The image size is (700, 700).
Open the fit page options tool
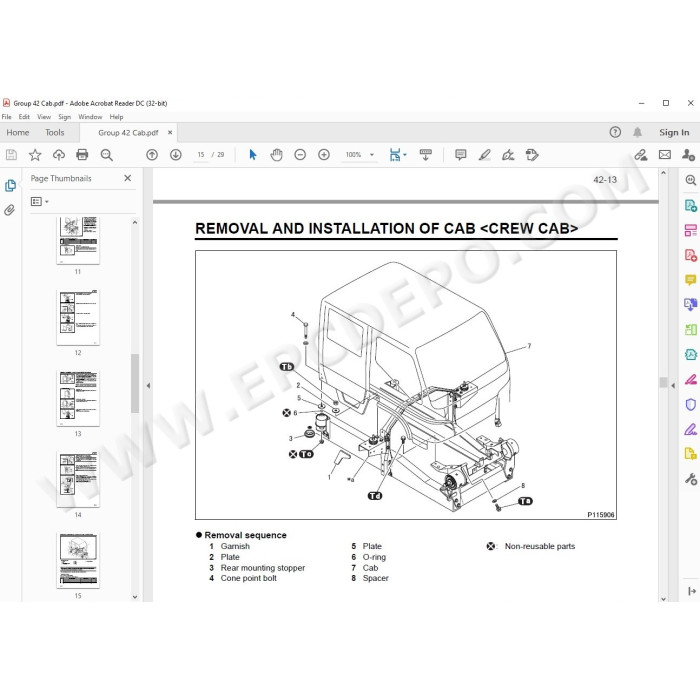pos(397,155)
